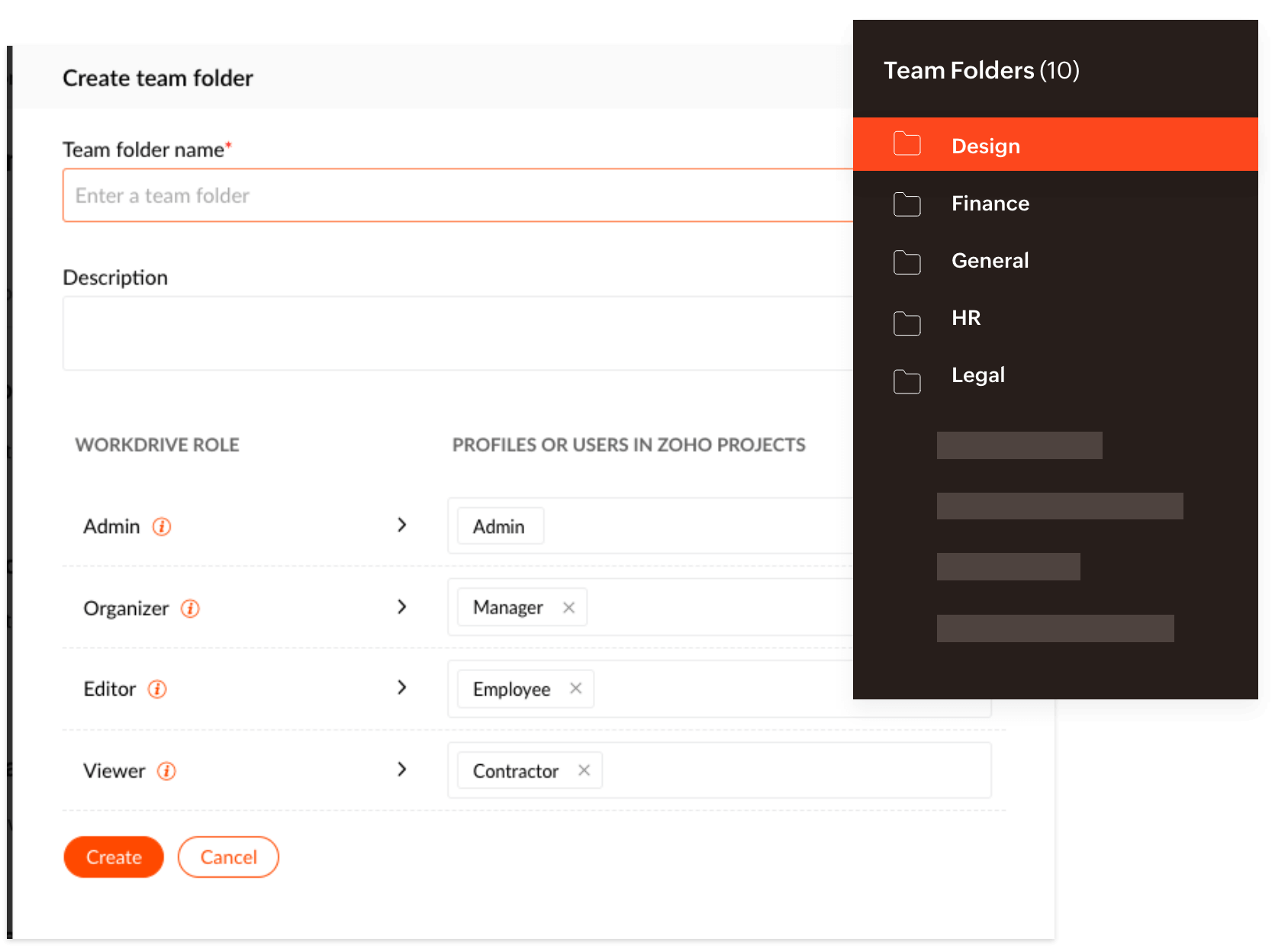Image resolution: width=1288 pixels, height=948 pixels.
Task: Click the Cancel button
Action: pos(228,856)
